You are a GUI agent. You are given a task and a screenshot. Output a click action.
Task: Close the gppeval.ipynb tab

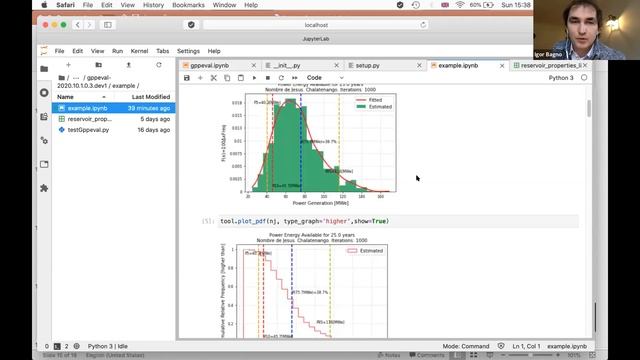253,65
